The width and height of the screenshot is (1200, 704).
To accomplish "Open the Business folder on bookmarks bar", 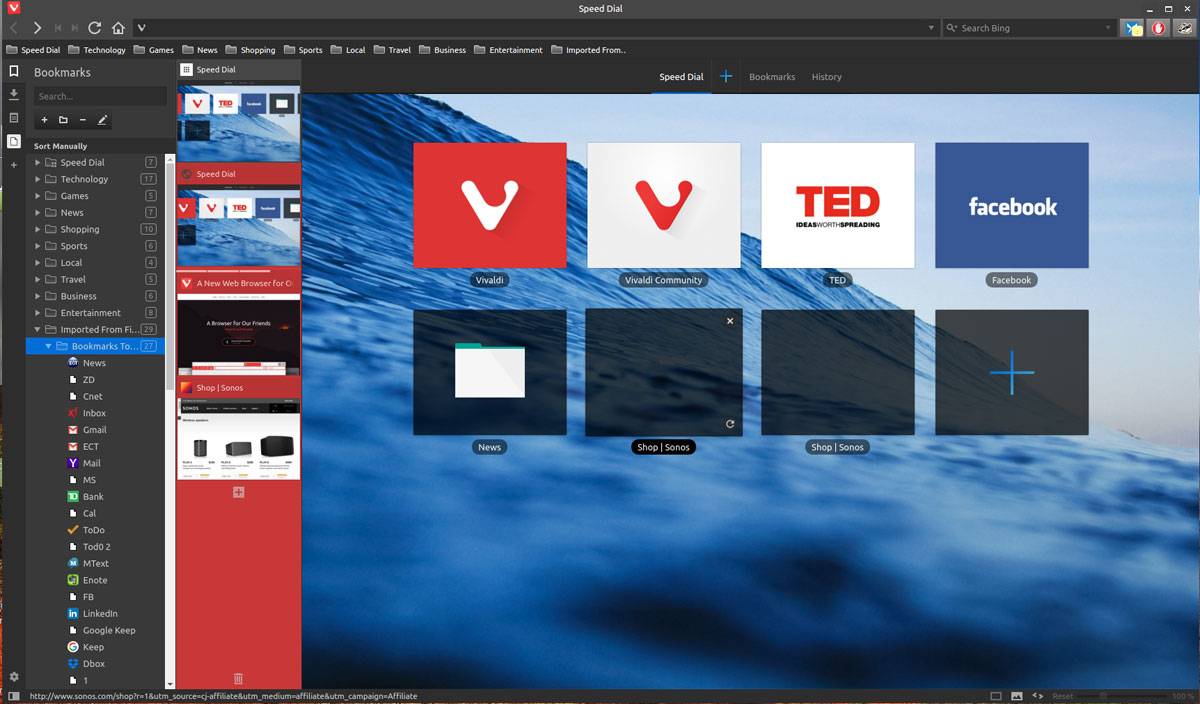I will click(442, 50).
